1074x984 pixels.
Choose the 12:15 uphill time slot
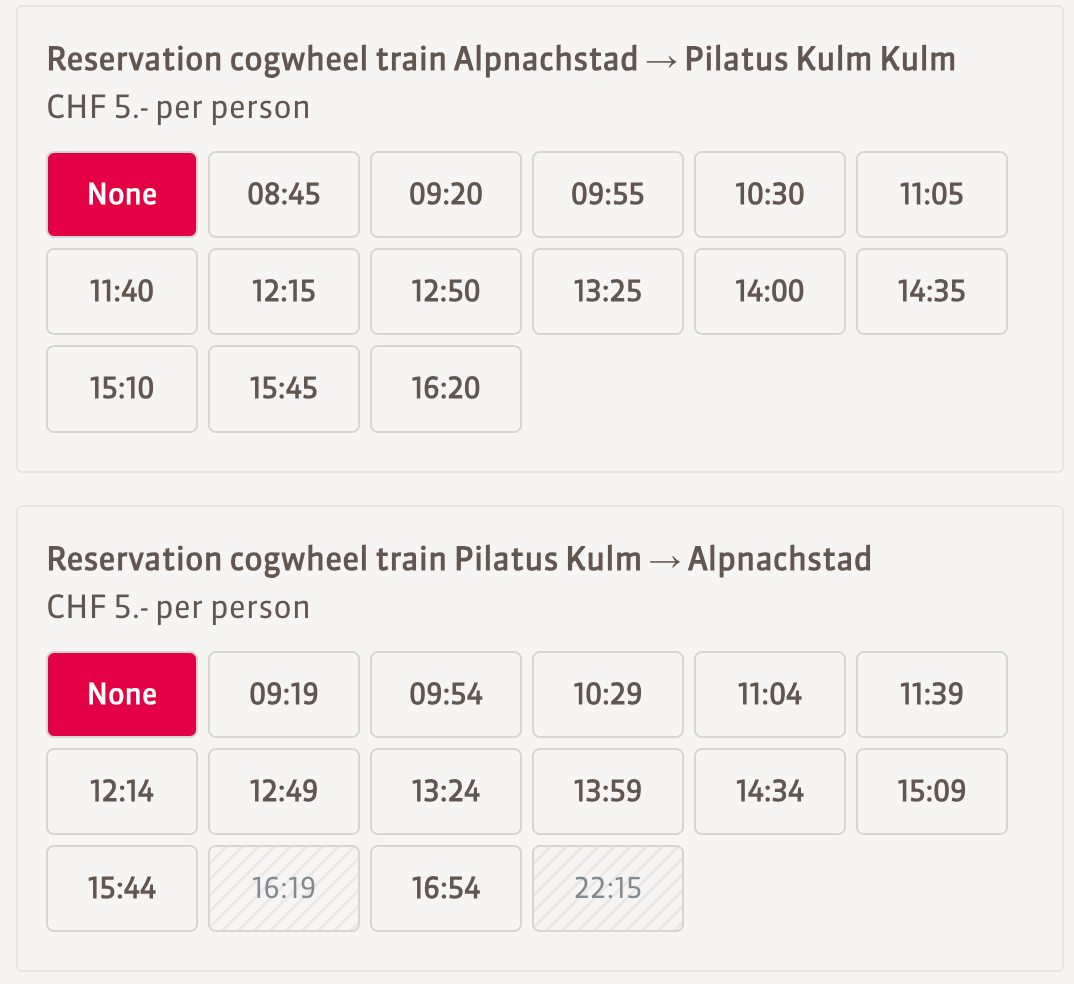pos(284,291)
